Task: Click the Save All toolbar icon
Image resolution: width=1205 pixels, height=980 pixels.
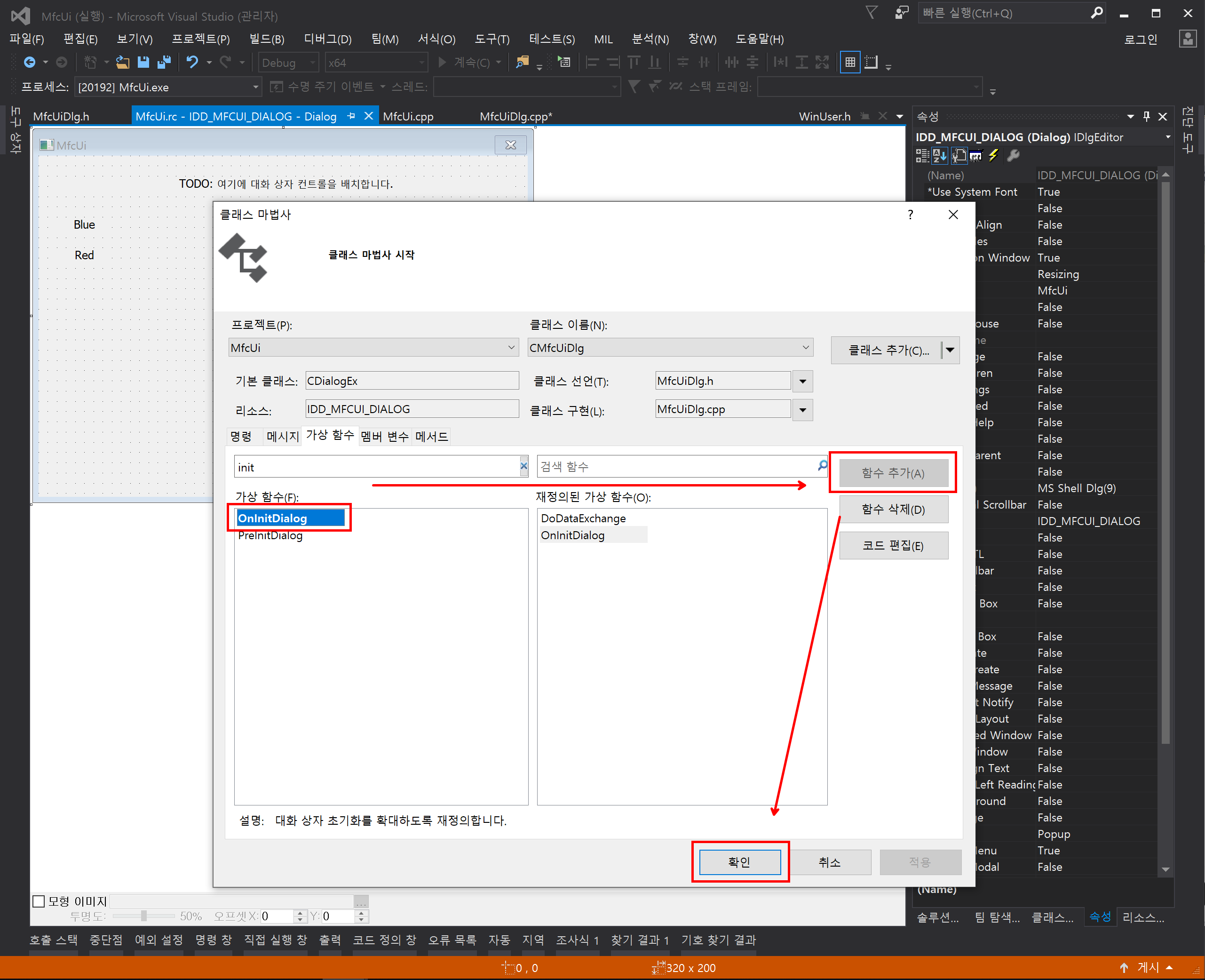Action: [x=164, y=62]
